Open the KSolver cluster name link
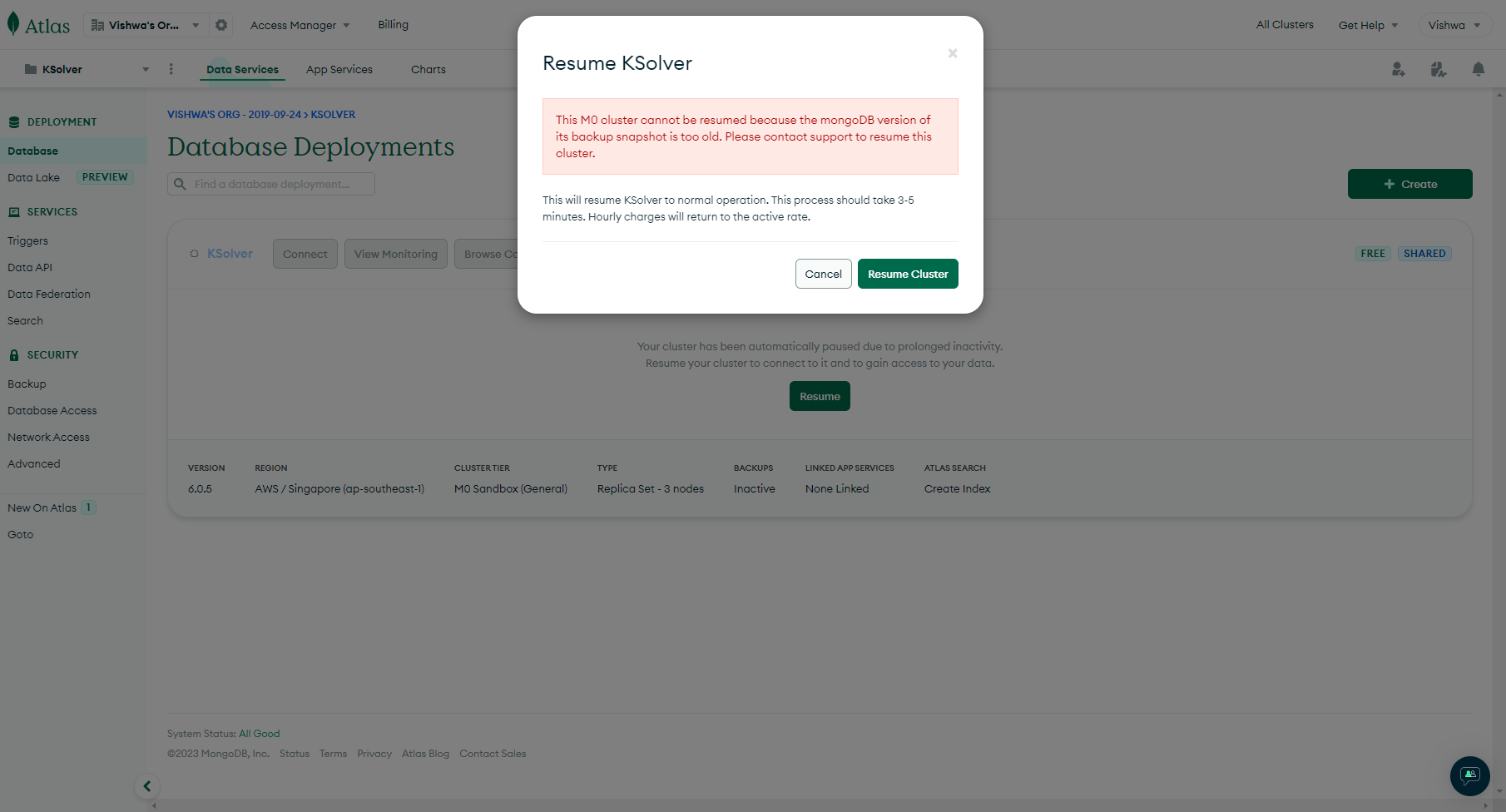Screen dimensions: 1506x812 click(x=230, y=253)
